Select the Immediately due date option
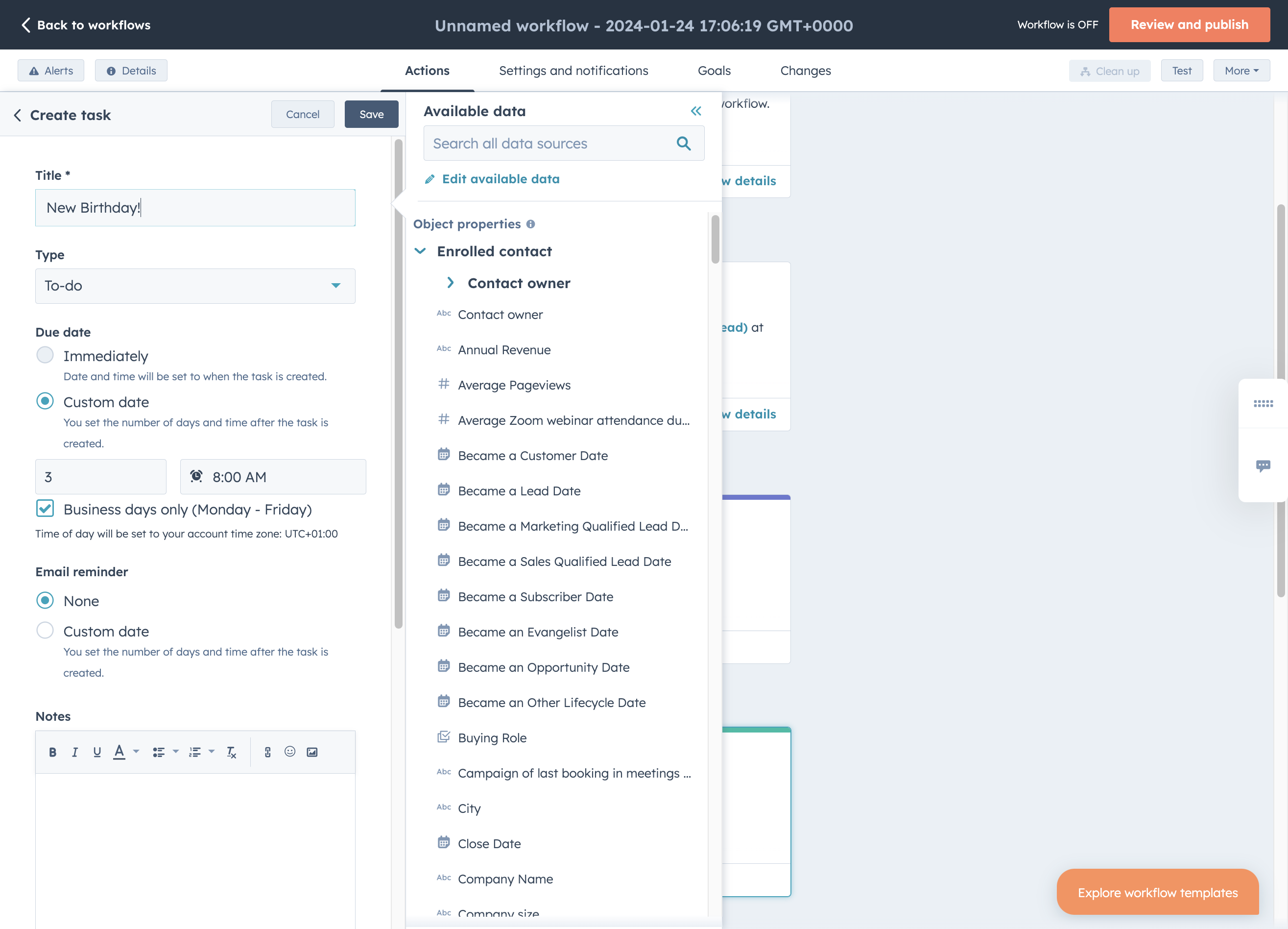 [x=45, y=356]
